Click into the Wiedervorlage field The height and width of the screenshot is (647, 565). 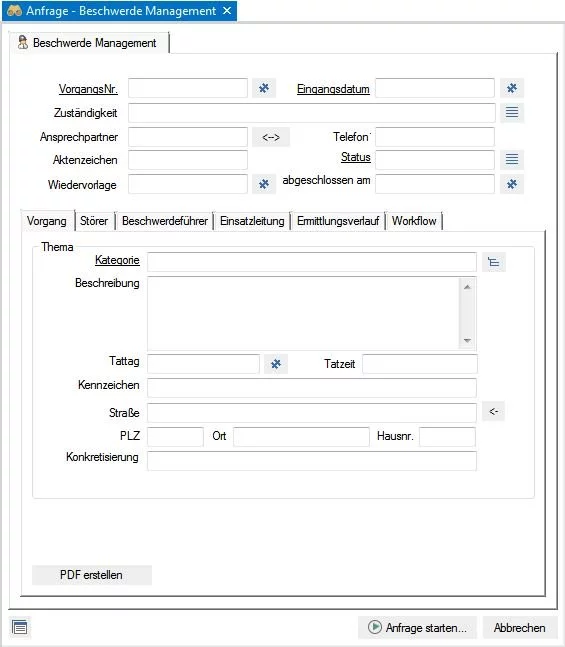tap(188, 184)
